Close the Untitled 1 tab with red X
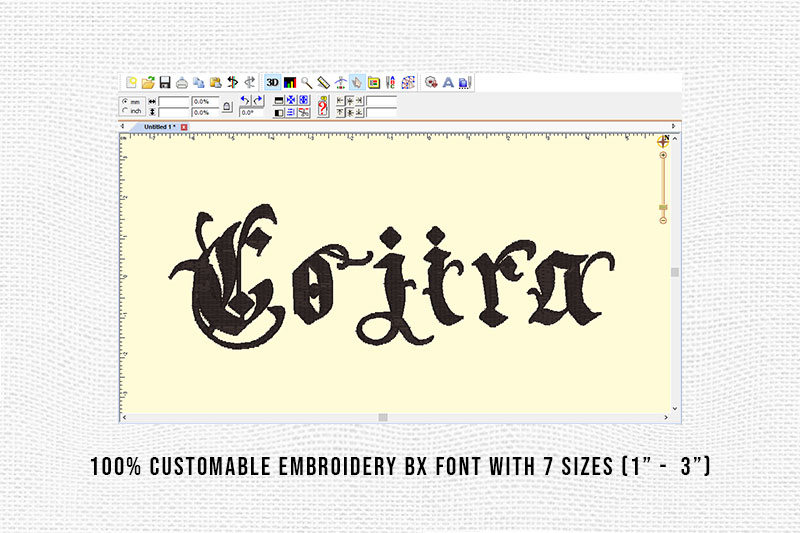800x533 pixels. click(x=184, y=127)
